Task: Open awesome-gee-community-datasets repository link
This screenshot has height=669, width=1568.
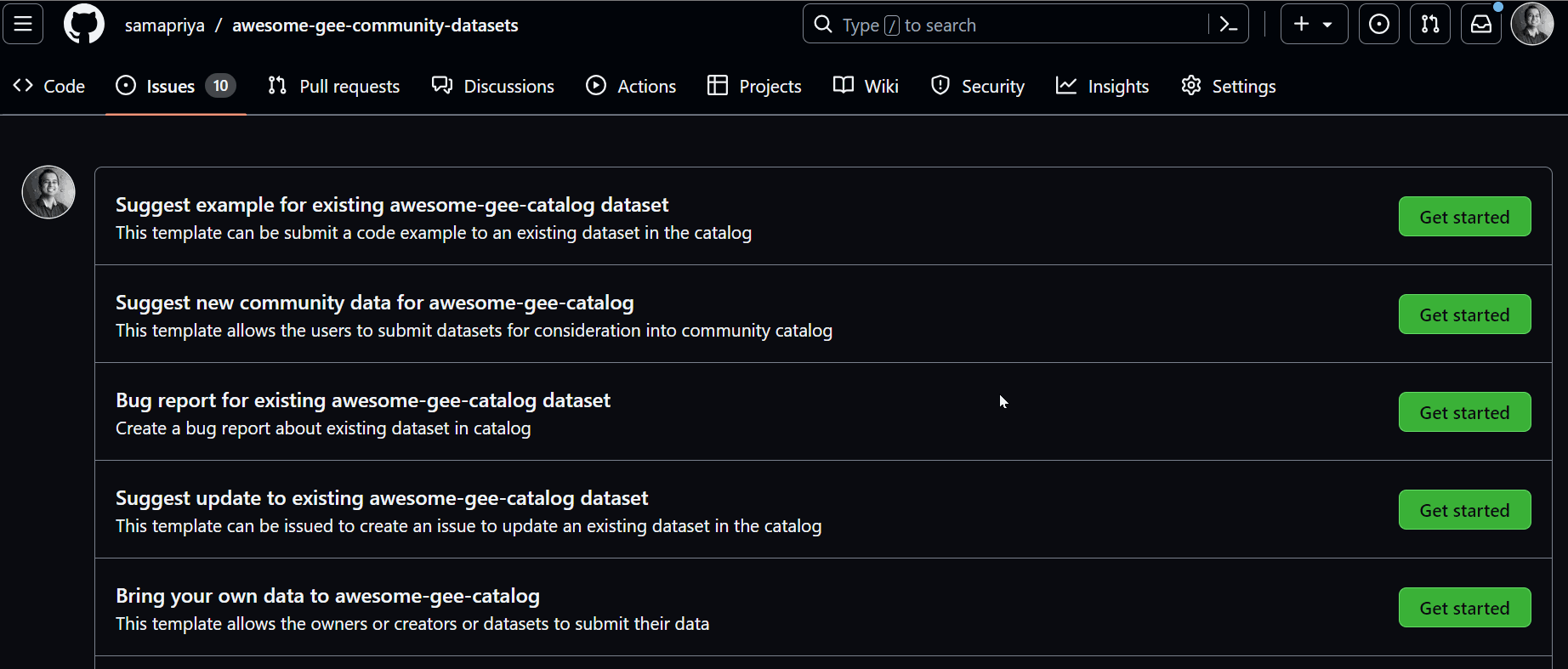Action: pos(375,26)
